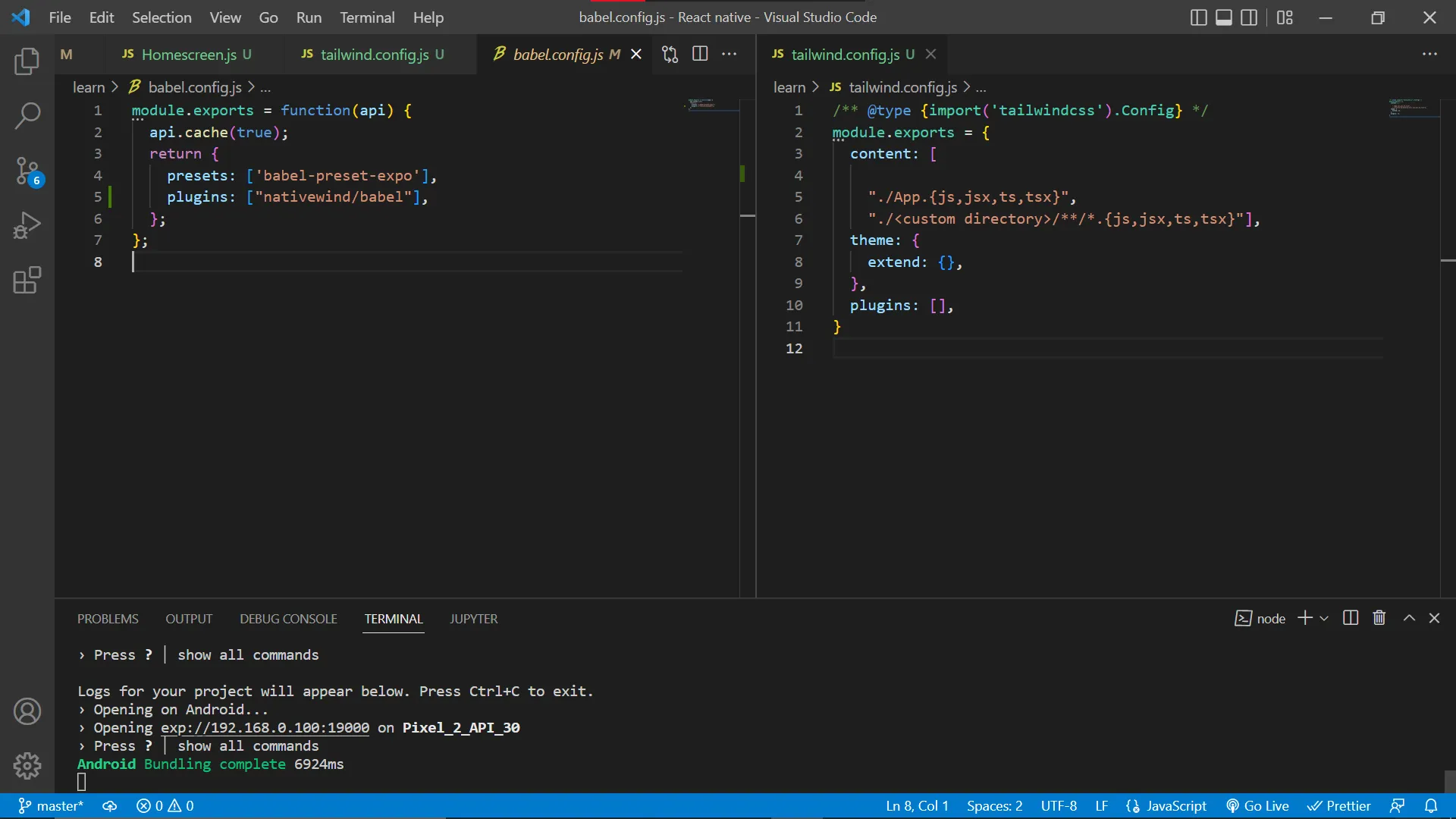1456x819 pixels.
Task: Open the Extensions view
Action: point(27,280)
